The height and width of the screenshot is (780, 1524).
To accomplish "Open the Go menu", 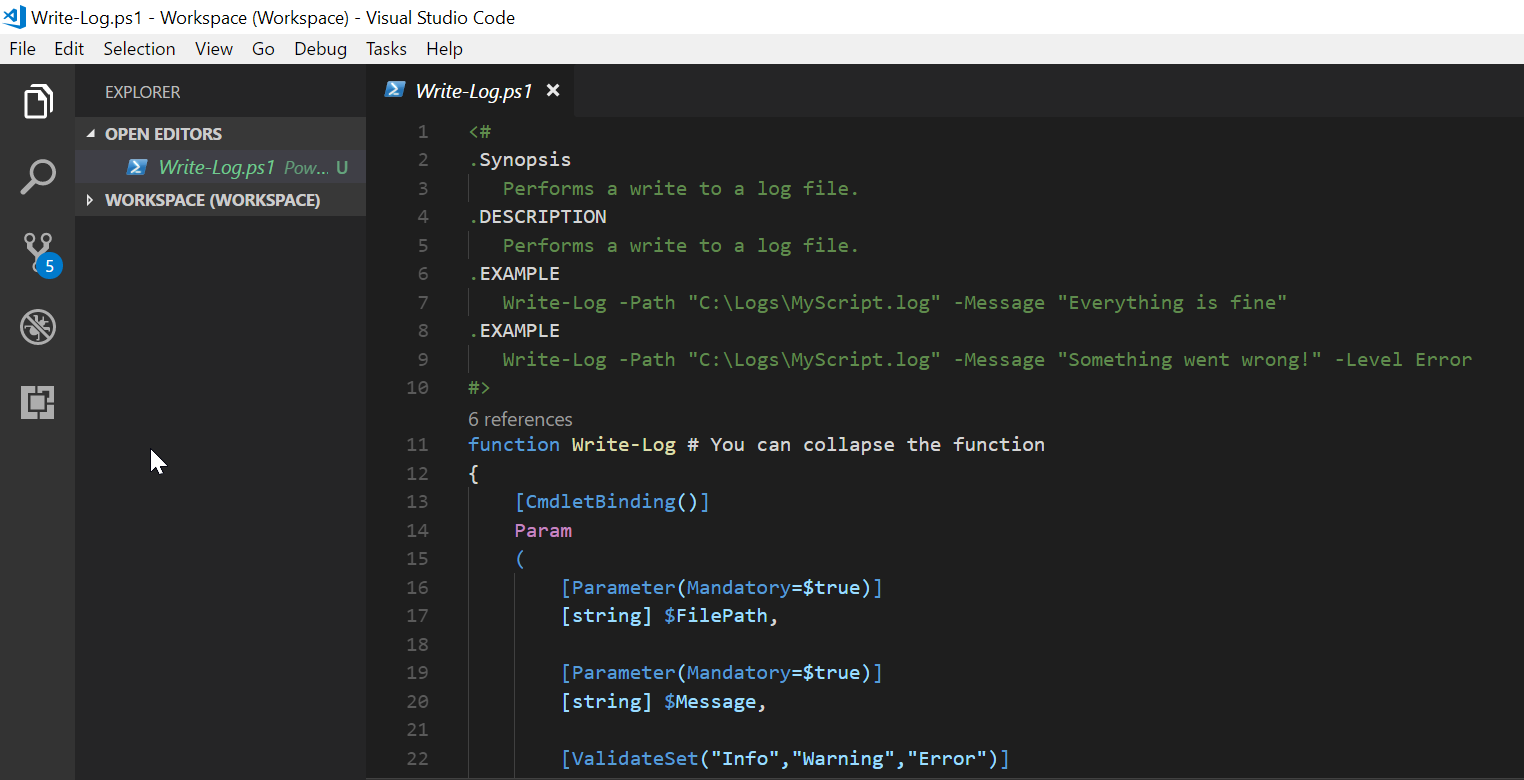I will pos(263,49).
